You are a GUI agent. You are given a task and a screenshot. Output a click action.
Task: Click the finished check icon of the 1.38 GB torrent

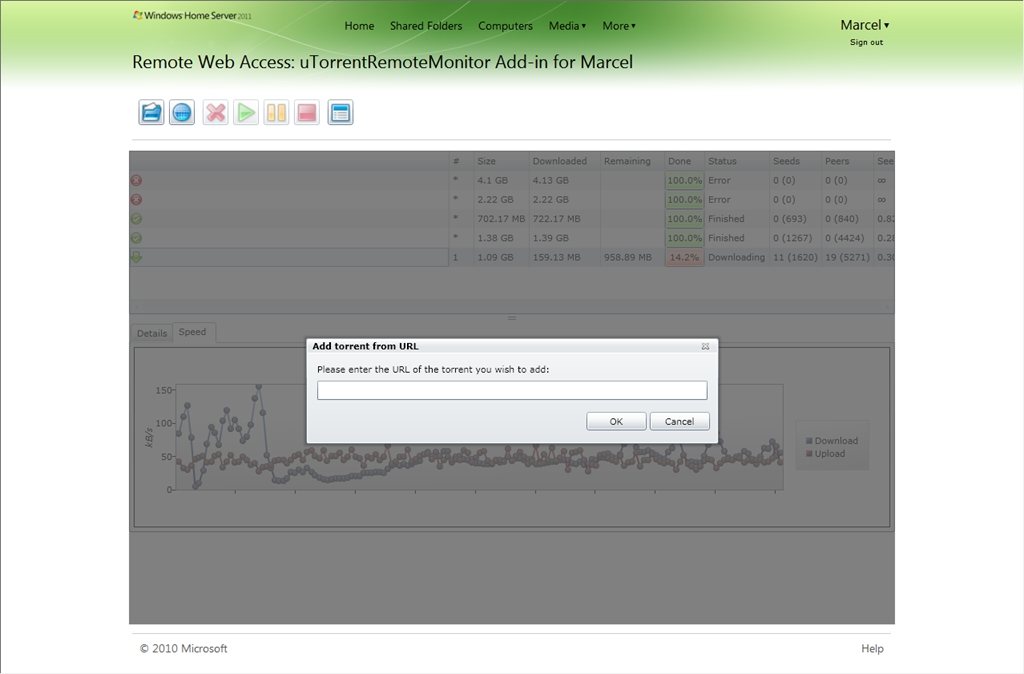coord(136,238)
